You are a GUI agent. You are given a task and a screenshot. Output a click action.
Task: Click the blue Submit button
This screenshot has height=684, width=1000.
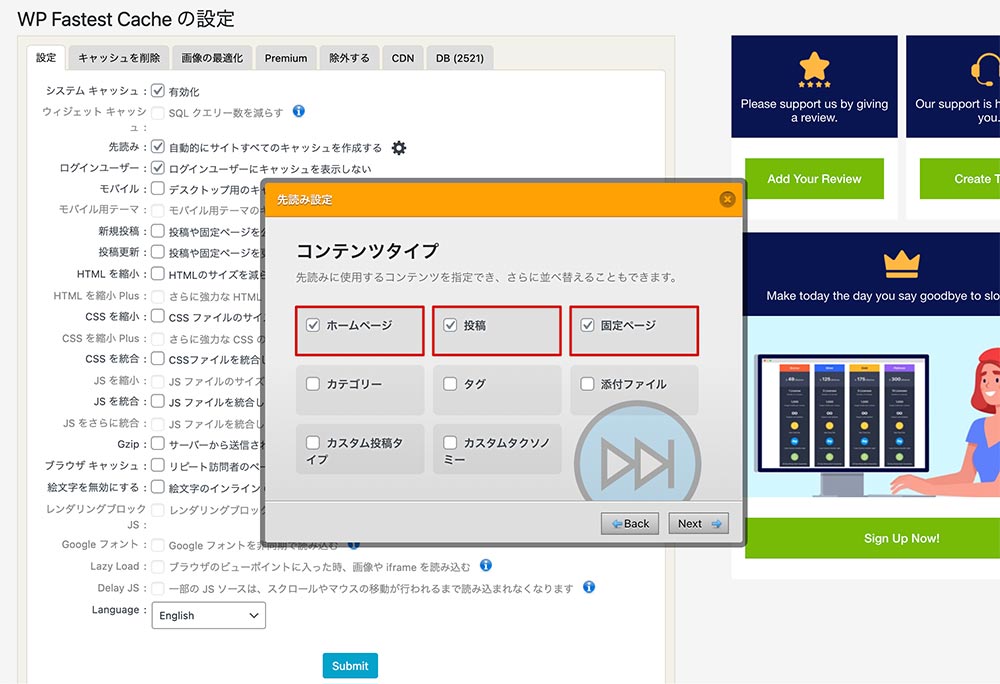350,665
